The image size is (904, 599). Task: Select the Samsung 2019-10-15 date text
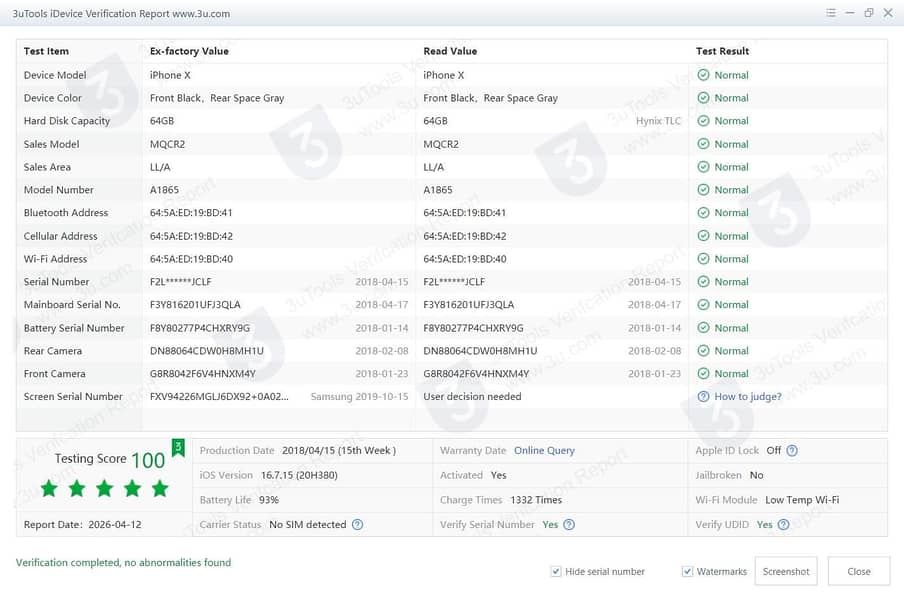click(359, 397)
